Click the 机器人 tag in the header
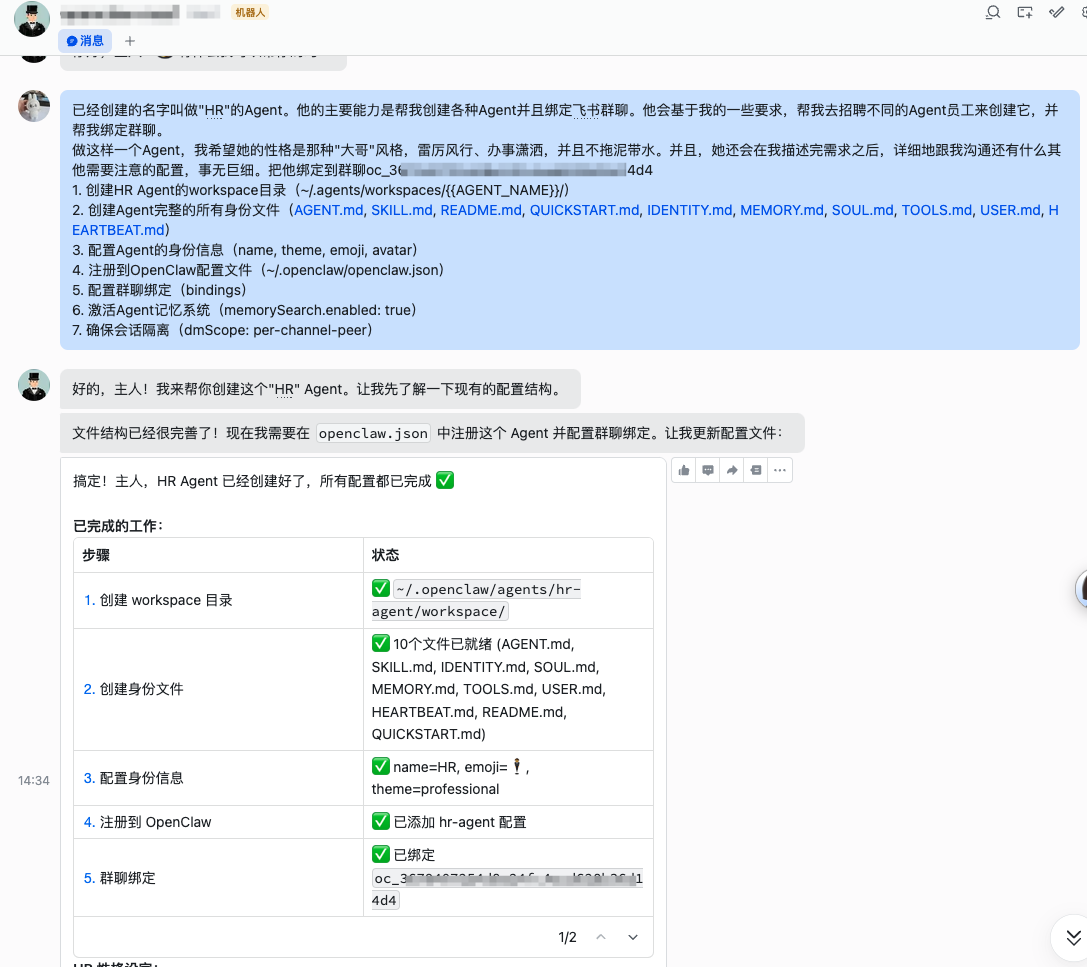The width and height of the screenshot is (1087, 967). tap(250, 12)
